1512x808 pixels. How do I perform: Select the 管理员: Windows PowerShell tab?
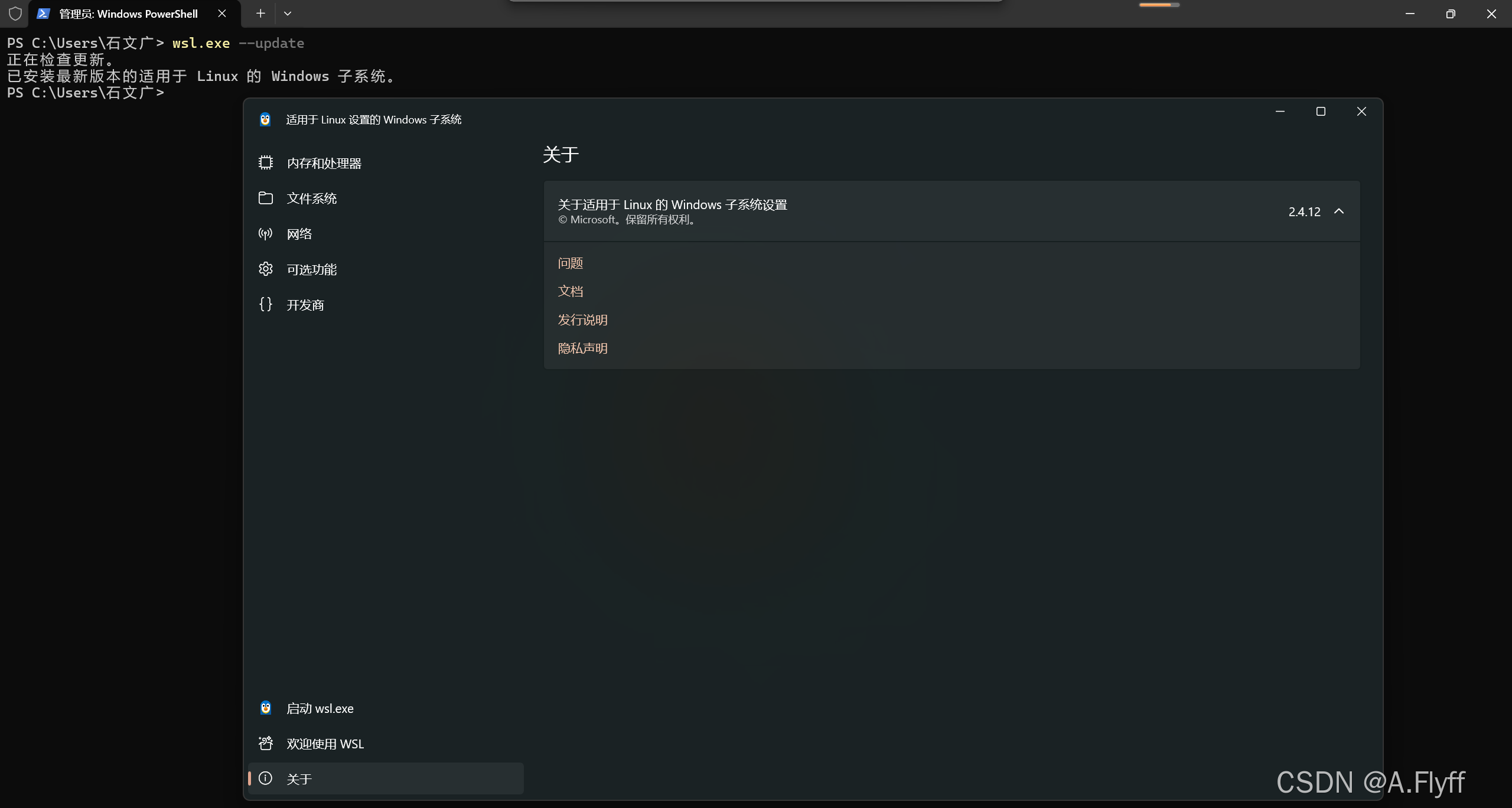point(128,14)
